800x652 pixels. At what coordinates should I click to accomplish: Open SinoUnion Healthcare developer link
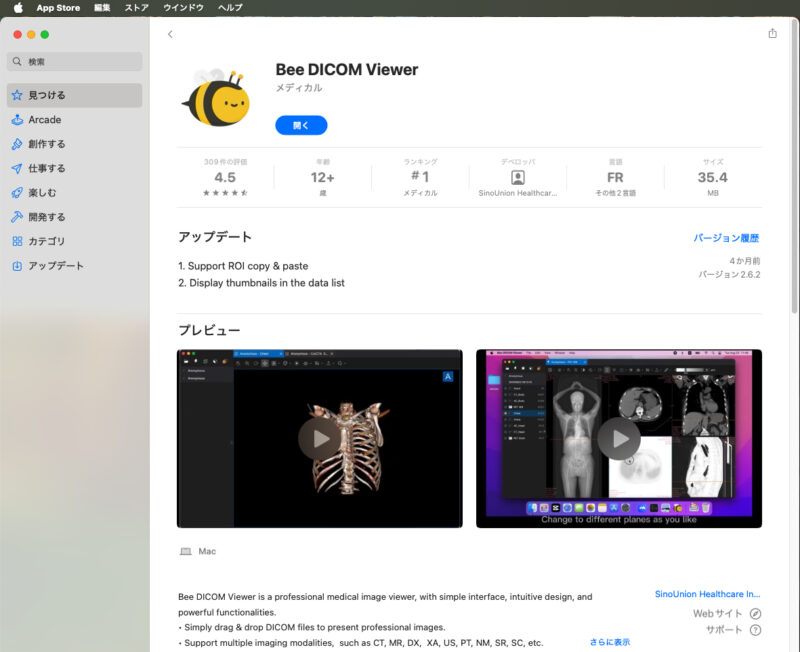point(707,594)
